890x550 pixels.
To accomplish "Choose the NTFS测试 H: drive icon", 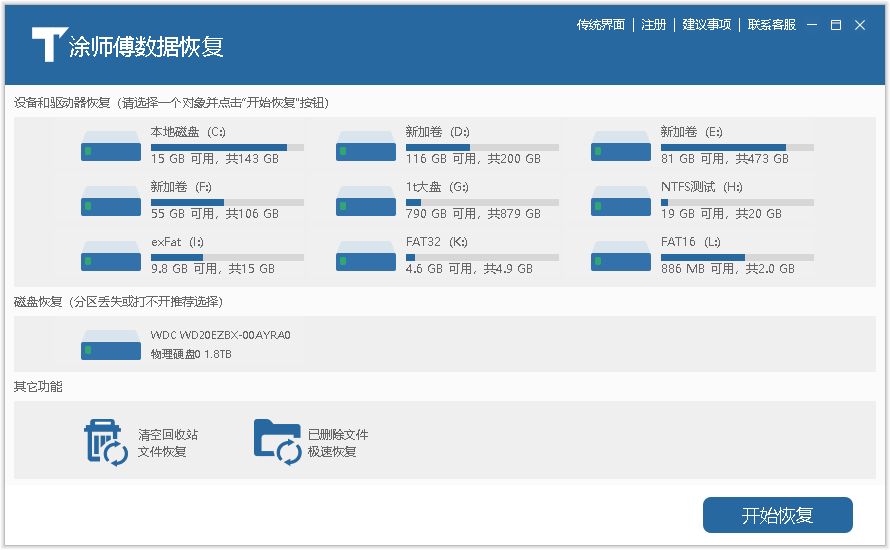I will click(620, 201).
